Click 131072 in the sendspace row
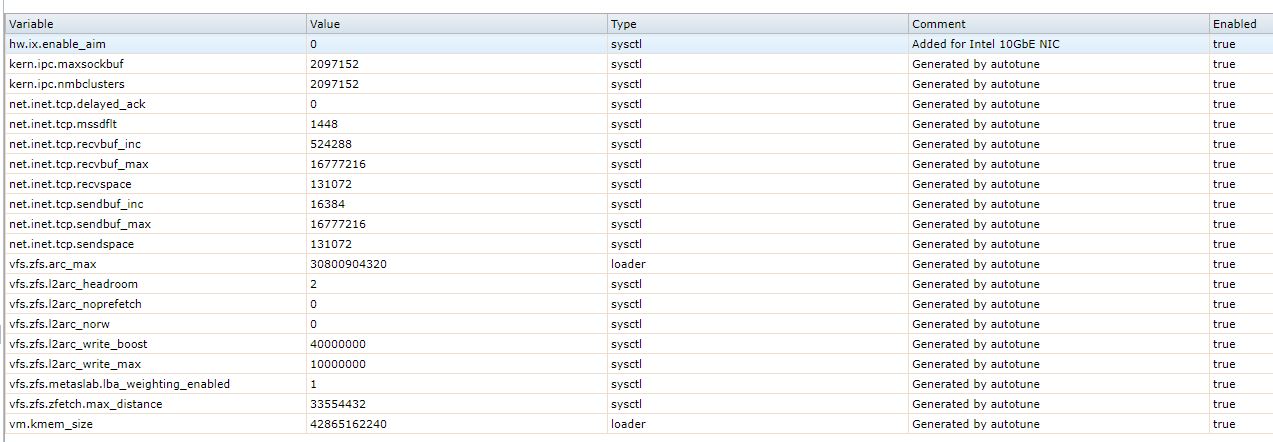The image size is (1273, 442). pyautogui.click(x=331, y=244)
